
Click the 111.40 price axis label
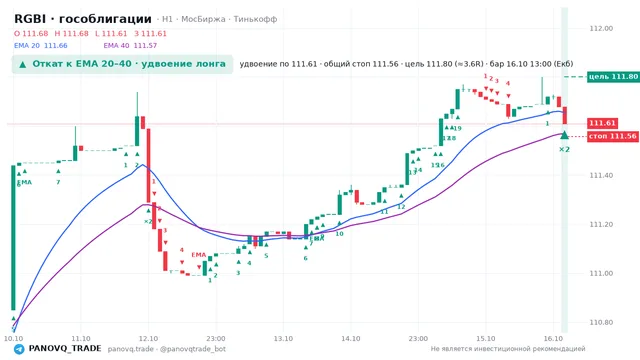tap(601, 176)
